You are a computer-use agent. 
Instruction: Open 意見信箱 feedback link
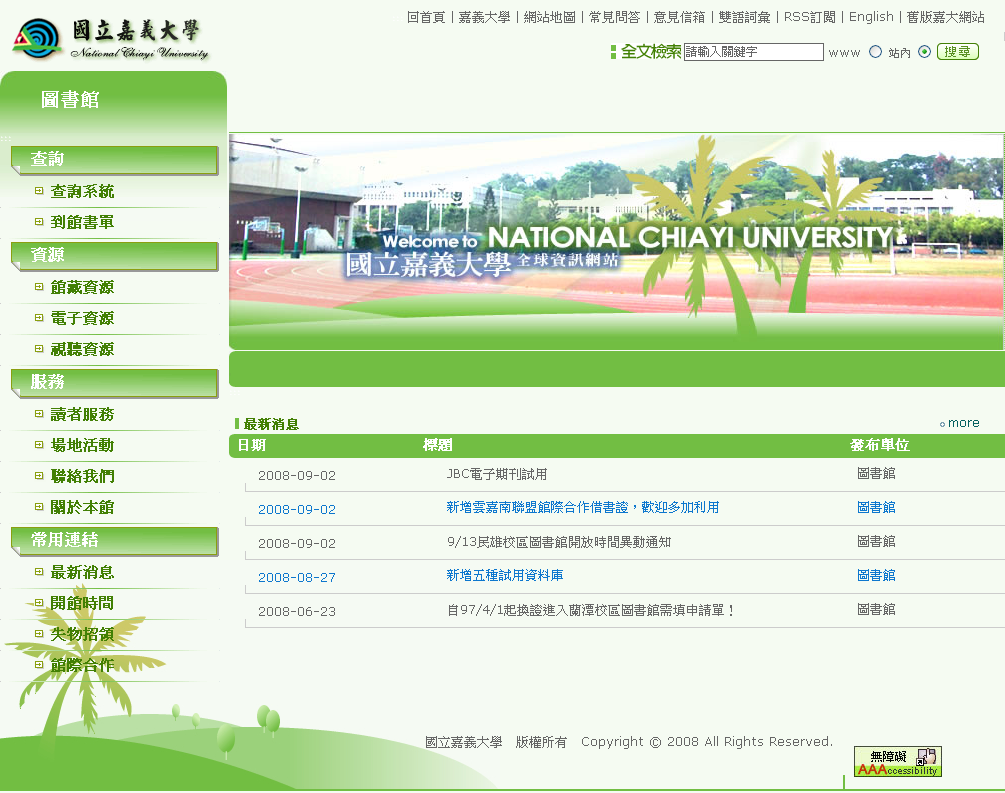pos(679,17)
